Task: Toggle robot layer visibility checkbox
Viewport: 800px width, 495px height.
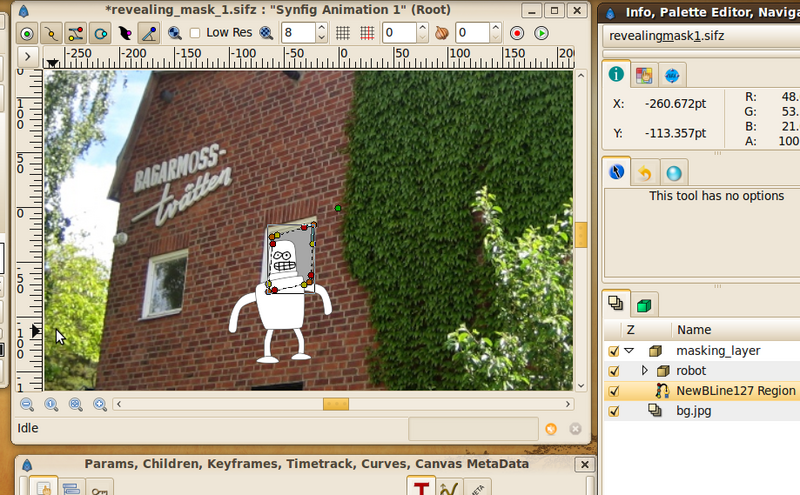Action: [614, 371]
